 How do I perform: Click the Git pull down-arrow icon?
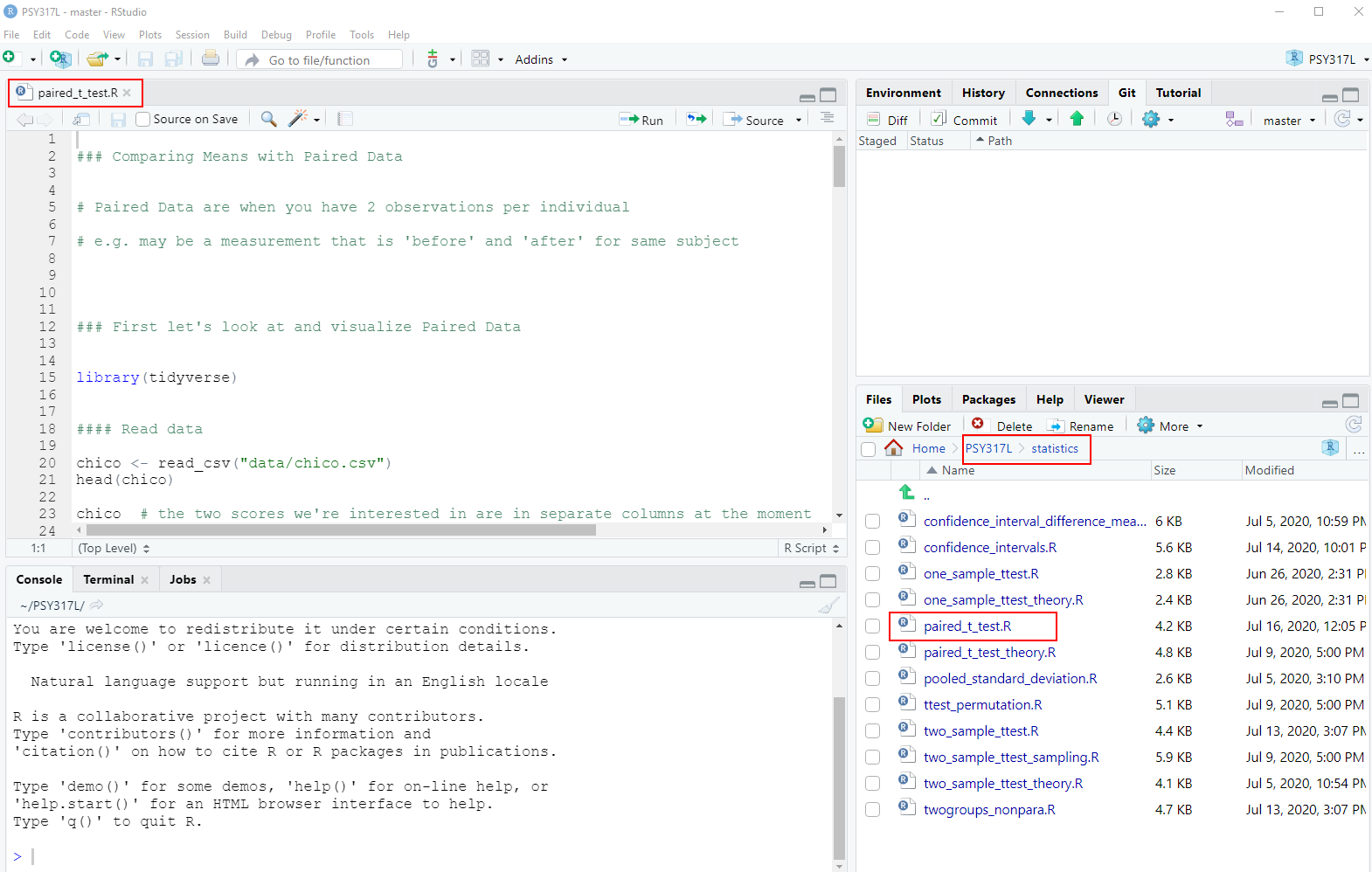point(1029,119)
